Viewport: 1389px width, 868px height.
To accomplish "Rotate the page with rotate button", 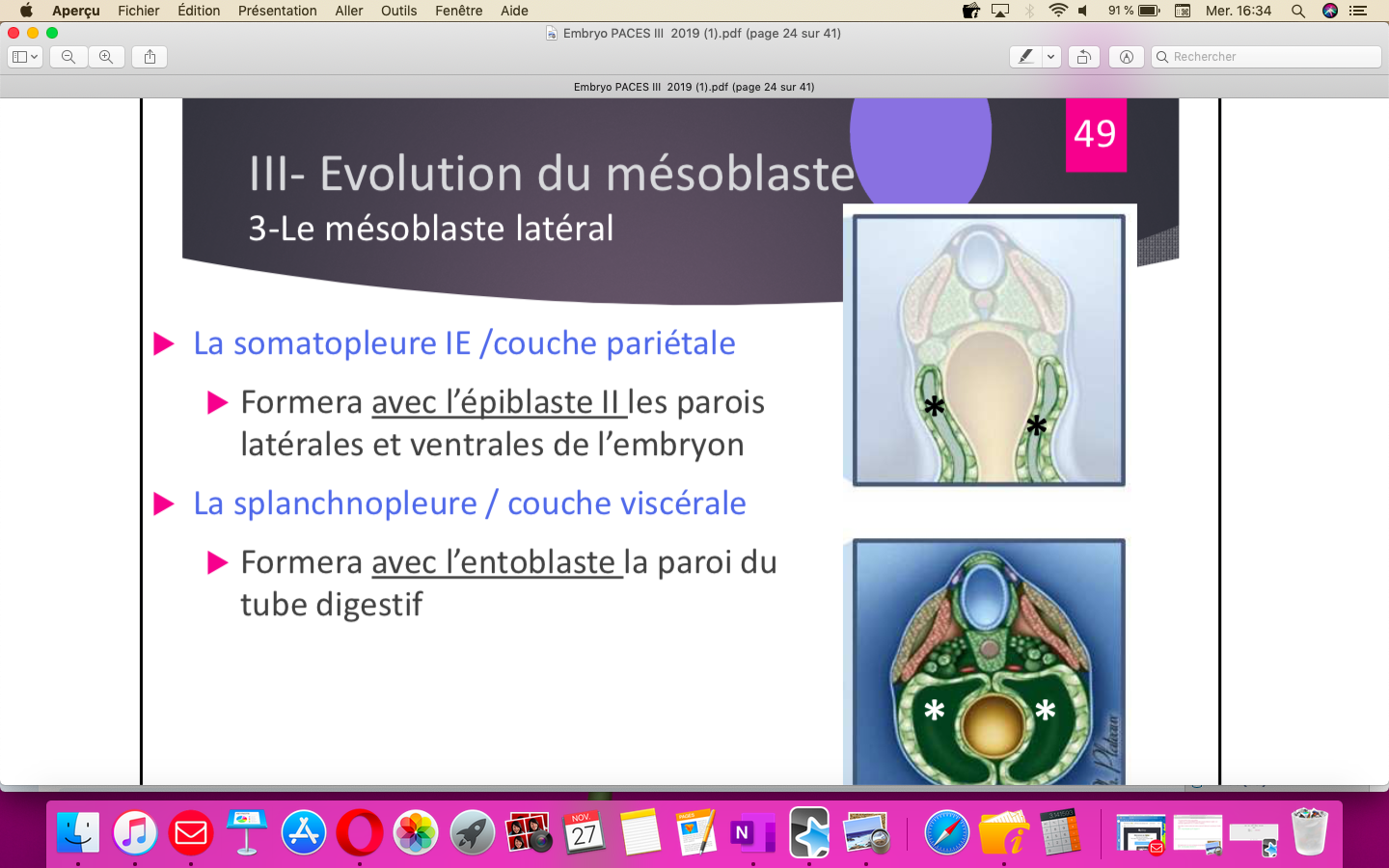I will pyautogui.click(x=1084, y=57).
